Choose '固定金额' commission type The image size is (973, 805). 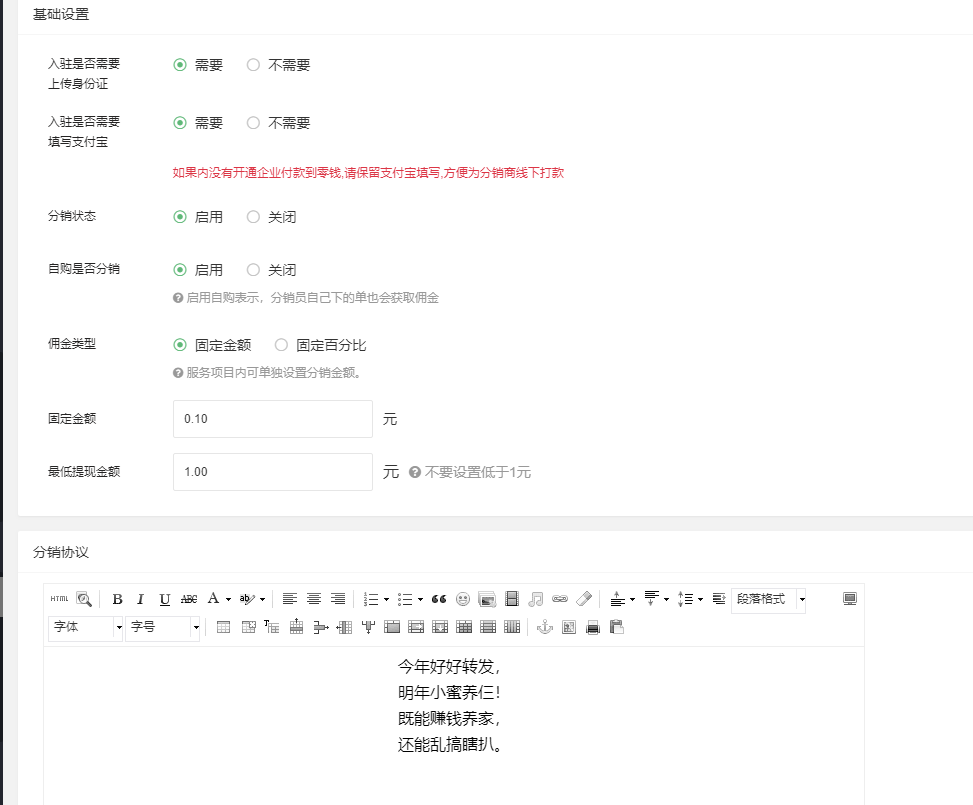pyautogui.click(x=180, y=345)
